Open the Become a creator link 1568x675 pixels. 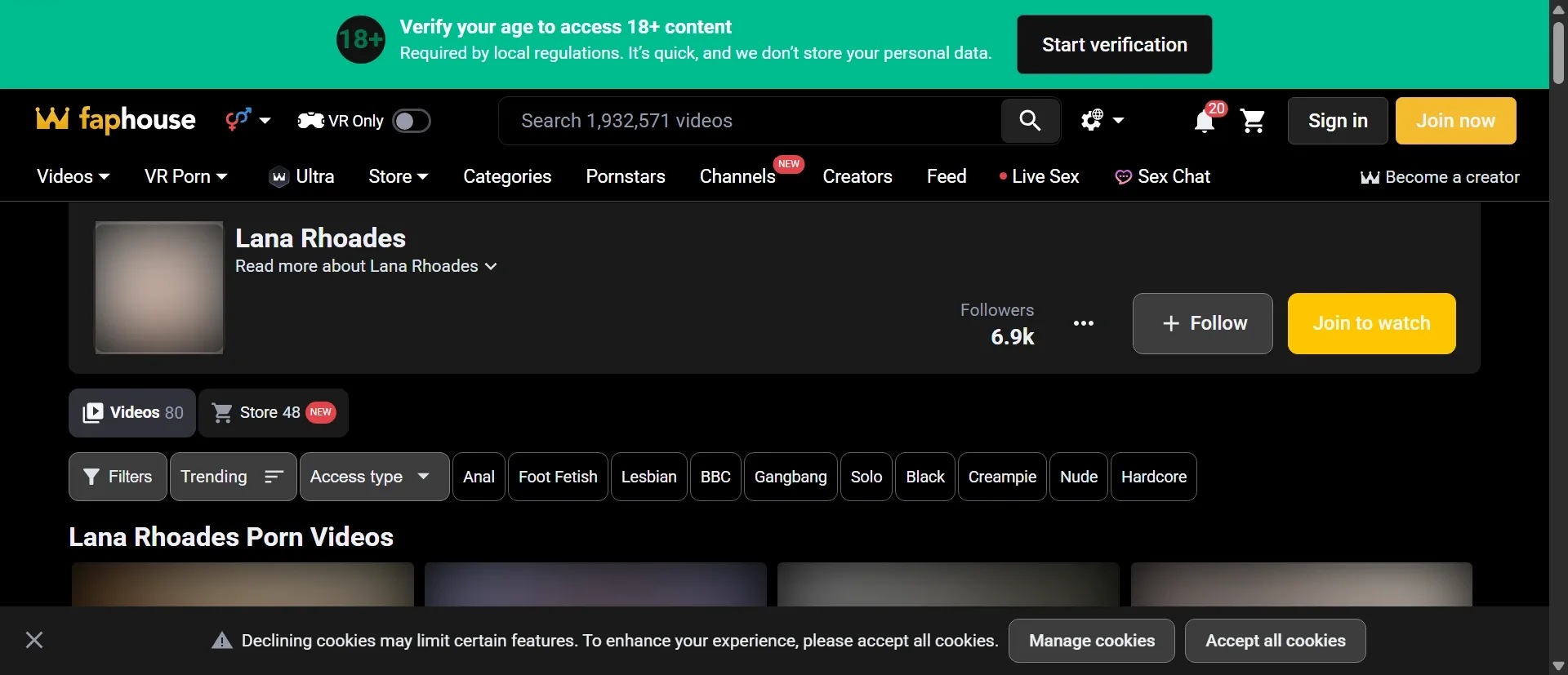(x=1440, y=177)
